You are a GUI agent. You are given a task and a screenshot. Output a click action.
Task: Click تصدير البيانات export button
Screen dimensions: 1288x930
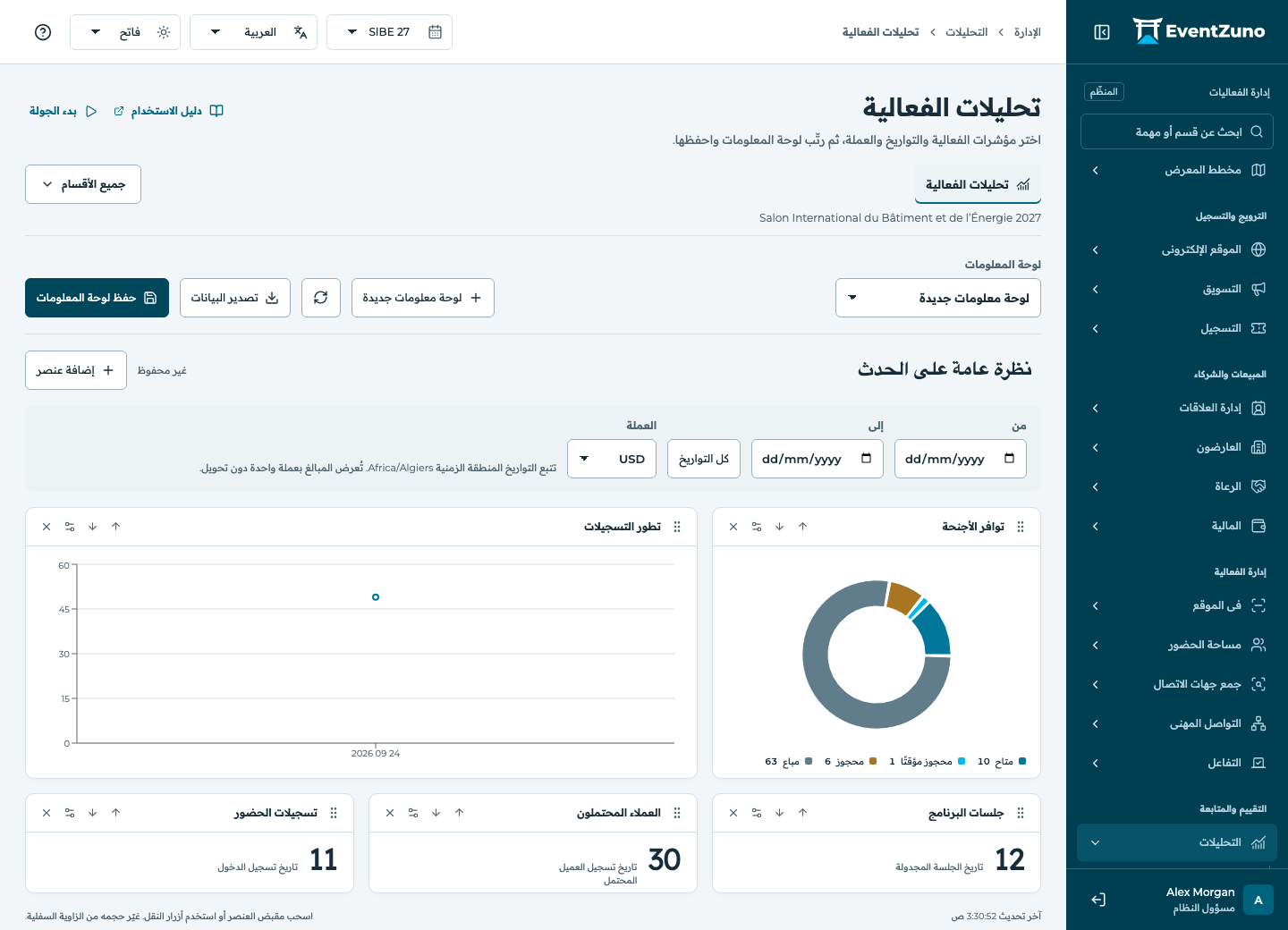click(x=235, y=298)
